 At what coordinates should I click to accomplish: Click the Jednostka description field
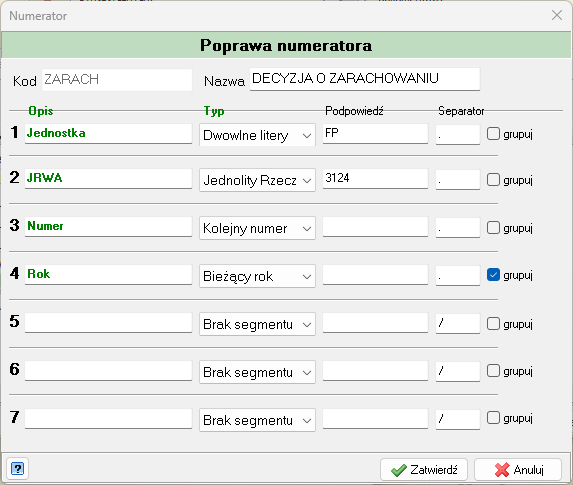coord(108,133)
